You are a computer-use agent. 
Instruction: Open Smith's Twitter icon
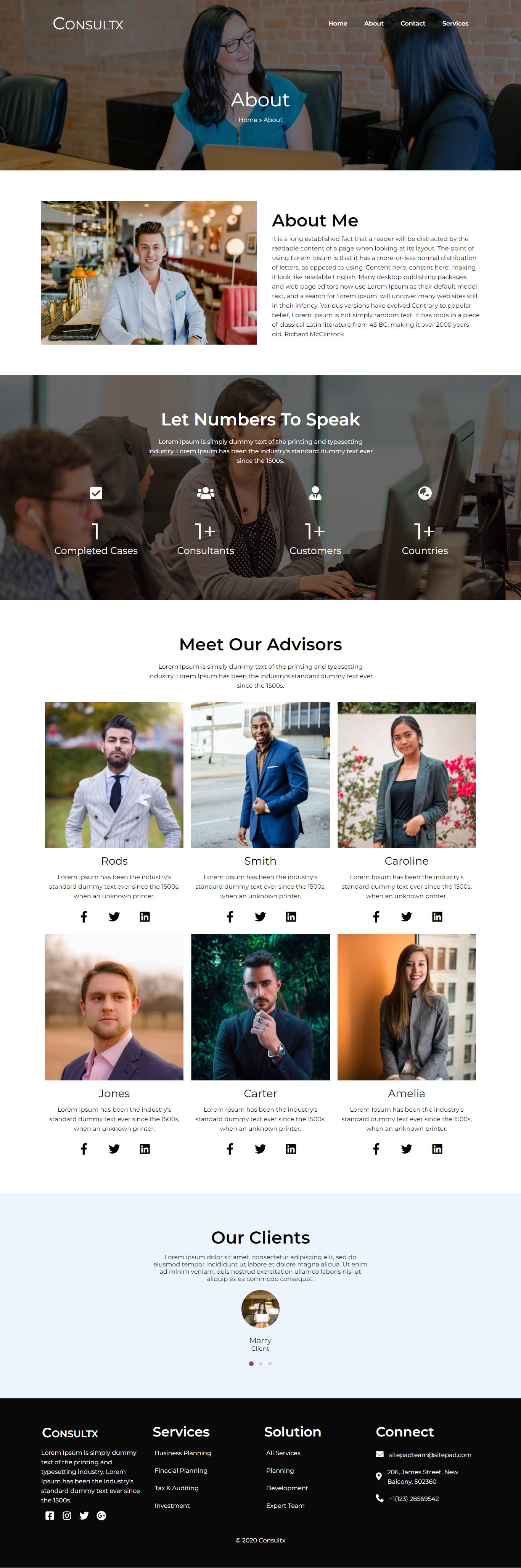tap(260, 917)
